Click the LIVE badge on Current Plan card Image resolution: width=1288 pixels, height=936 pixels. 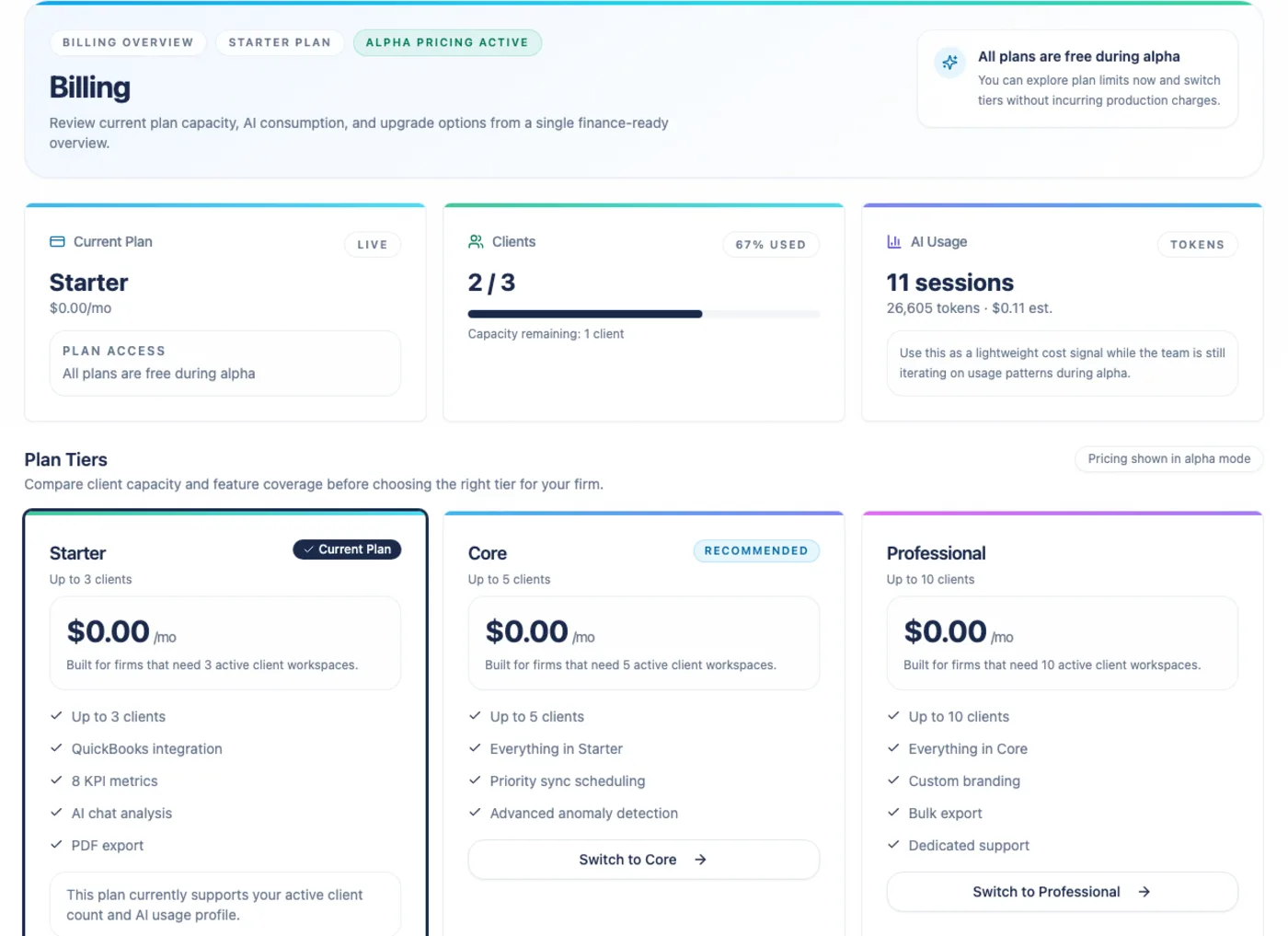pyautogui.click(x=372, y=244)
